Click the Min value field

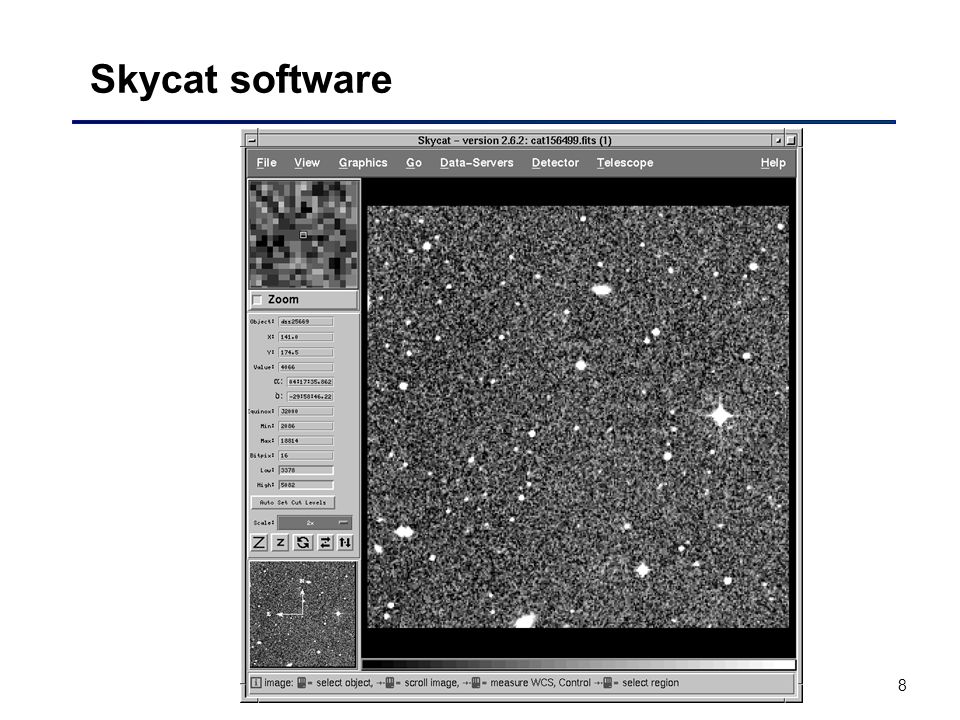point(306,426)
